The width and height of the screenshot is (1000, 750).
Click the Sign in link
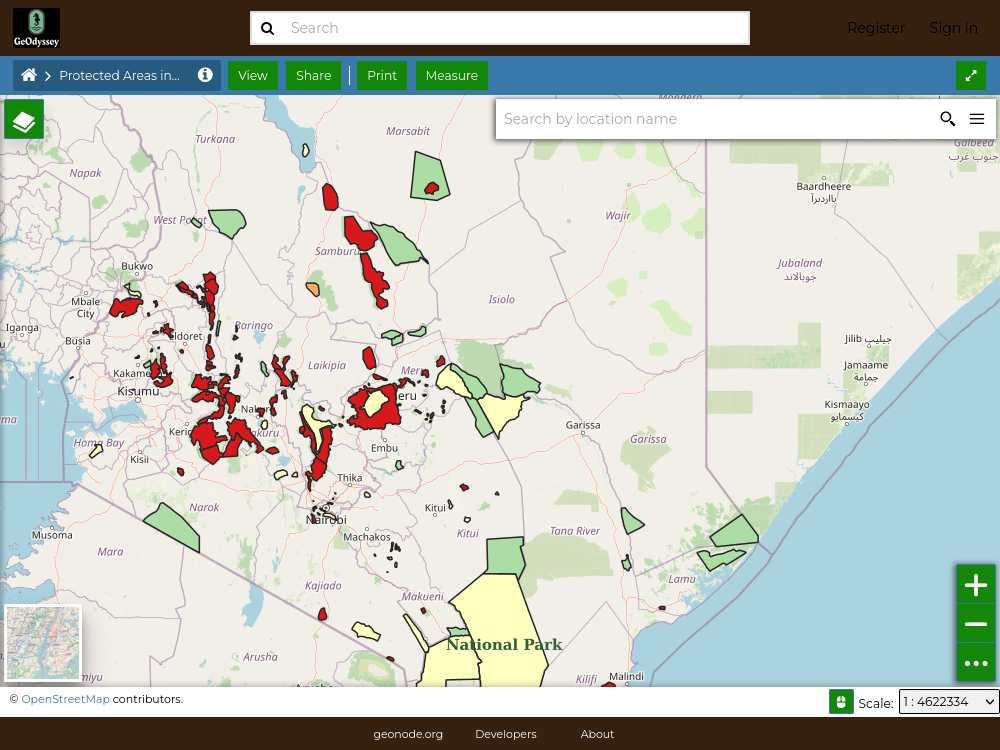click(953, 28)
